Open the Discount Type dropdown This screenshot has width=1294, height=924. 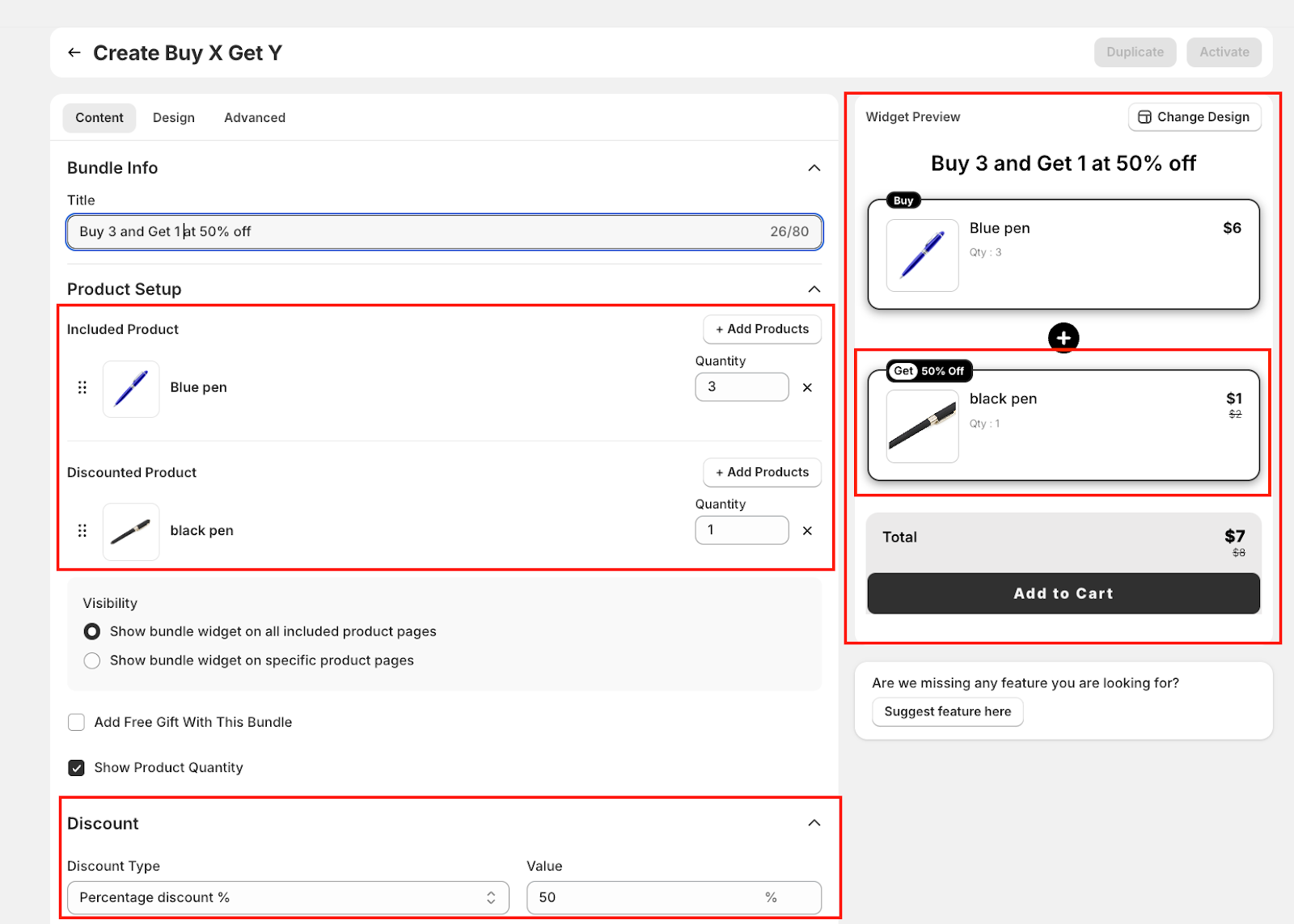coord(287,897)
